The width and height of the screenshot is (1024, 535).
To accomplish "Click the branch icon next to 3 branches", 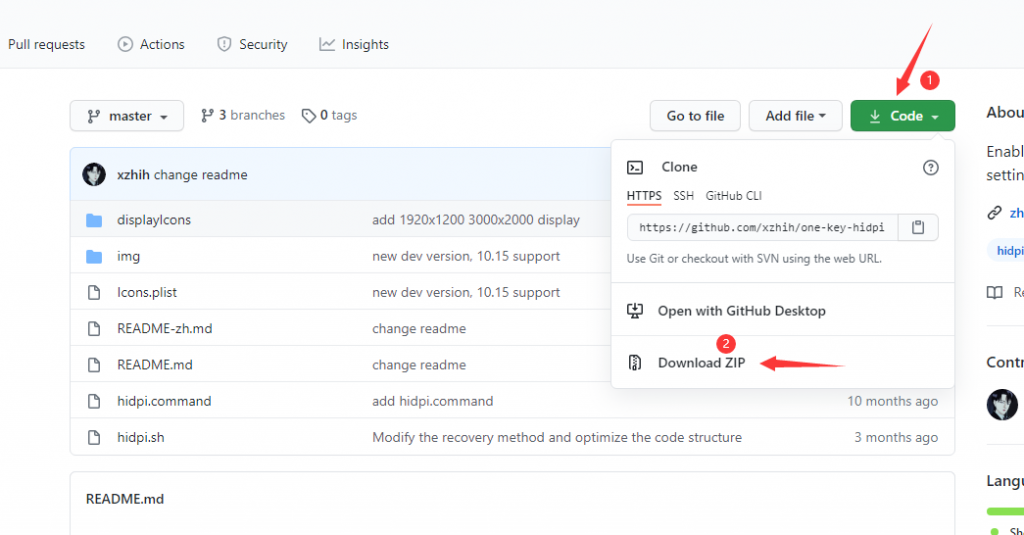I will (x=207, y=116).
